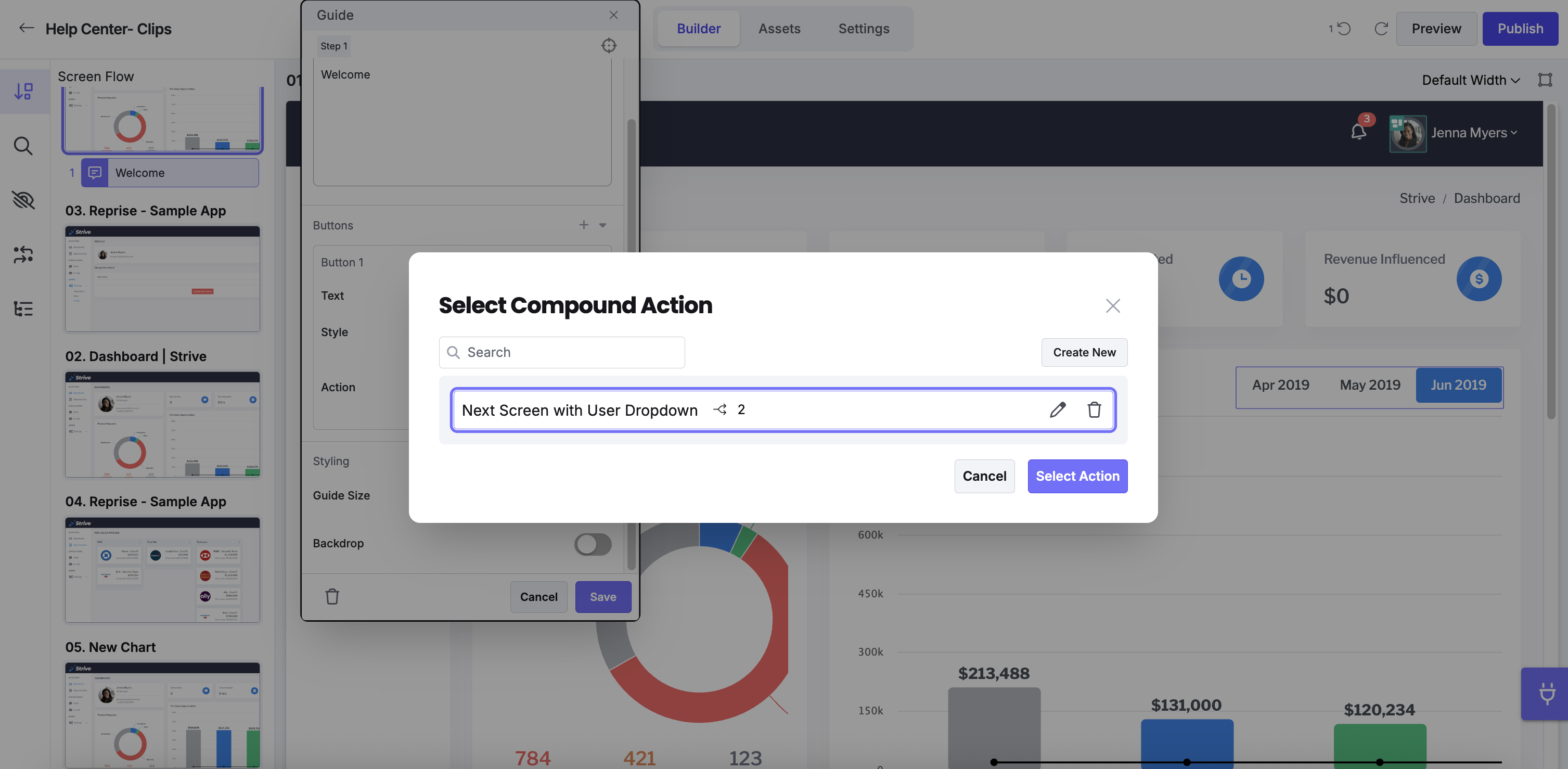Add a new button with the plus icon
This screenshot has height=769, width=1568.
coord(584,225)
